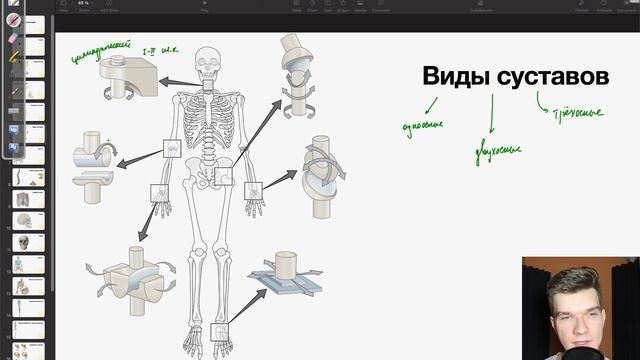
Task: Open the Document inspector tab
Action: pyautogui.click(x=627, y=5)
